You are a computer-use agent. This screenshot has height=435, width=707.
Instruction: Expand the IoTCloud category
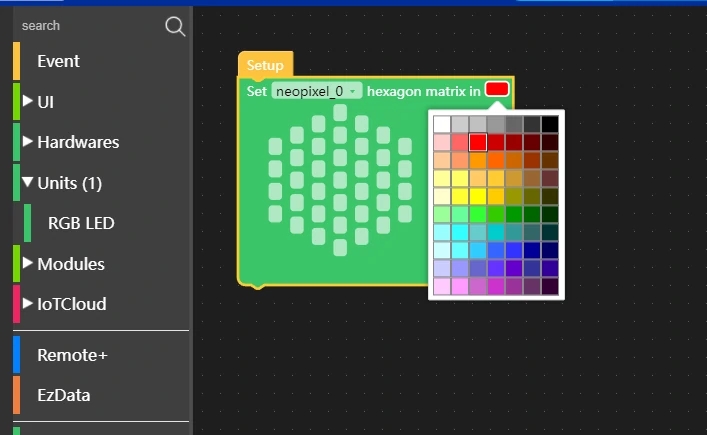[71, 304]
